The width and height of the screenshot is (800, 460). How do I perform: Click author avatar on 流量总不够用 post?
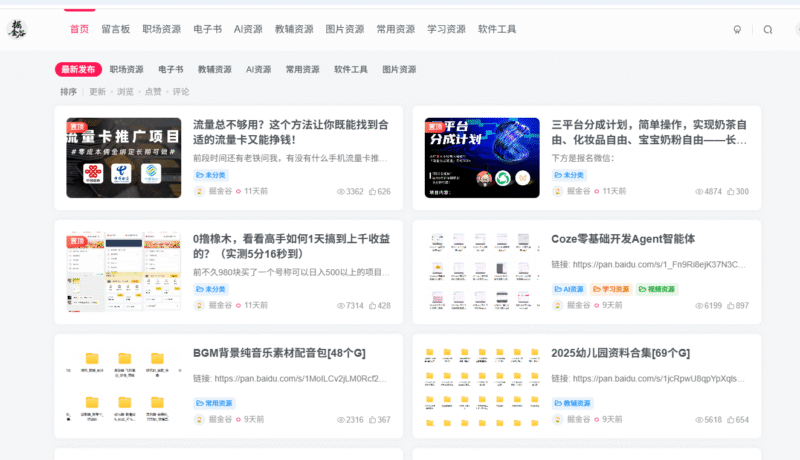(x=199, y=191)
